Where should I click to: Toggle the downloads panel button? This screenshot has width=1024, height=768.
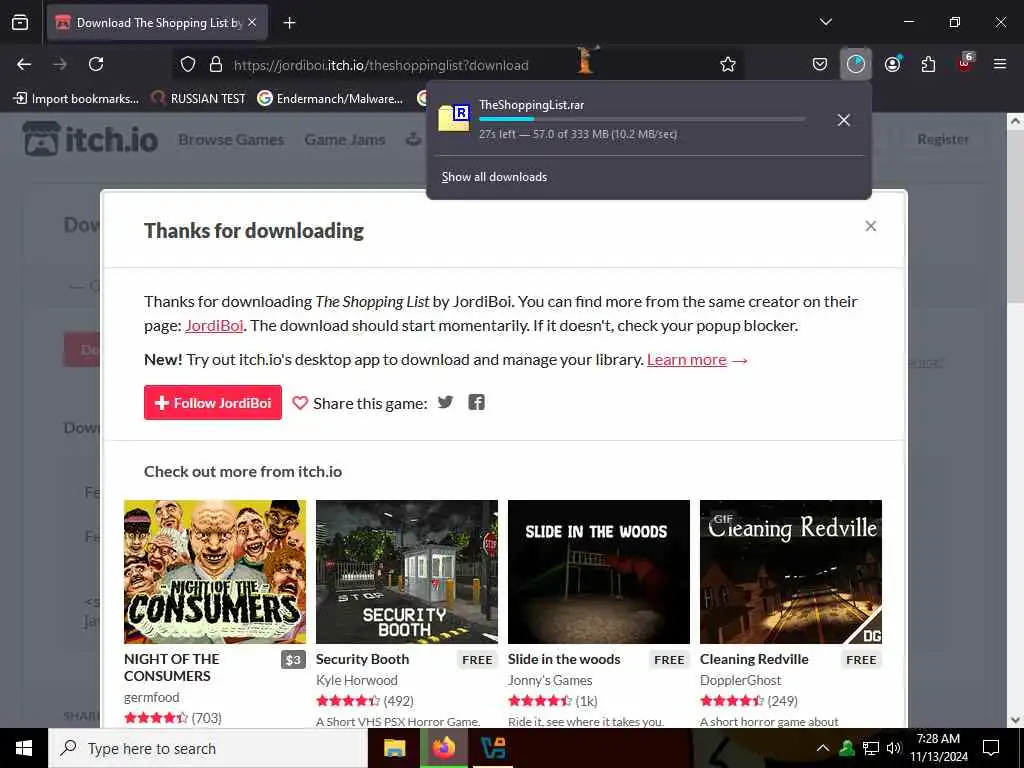click(x=856, y=64)
